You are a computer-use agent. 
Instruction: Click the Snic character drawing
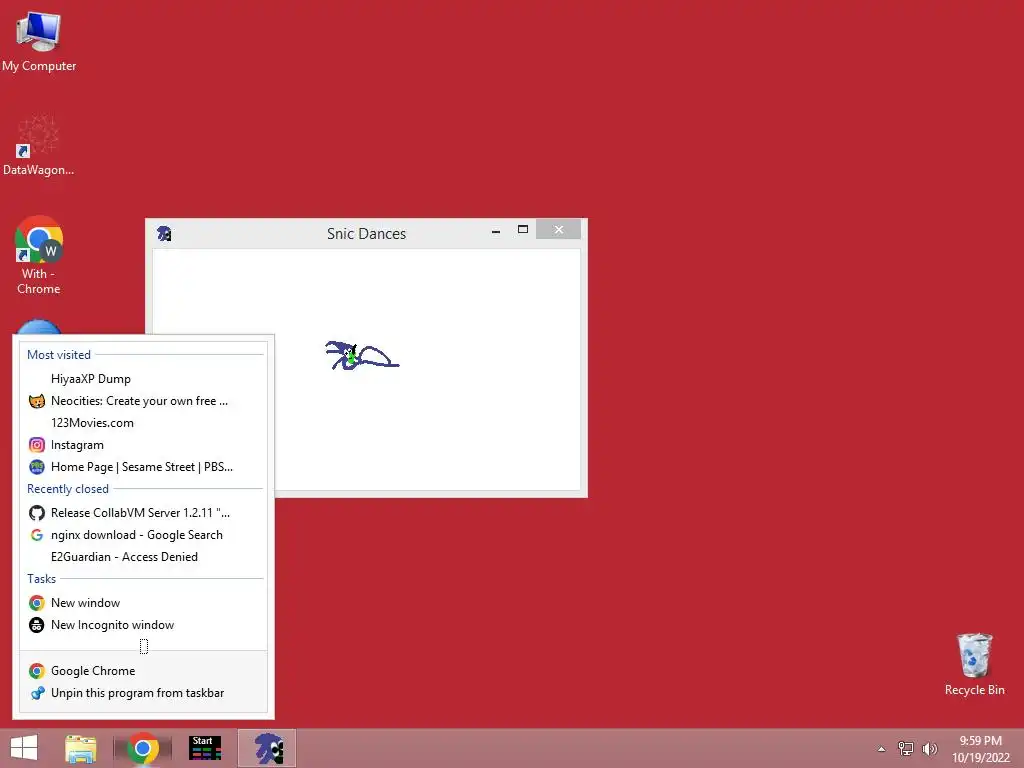(x=361, y=356)
